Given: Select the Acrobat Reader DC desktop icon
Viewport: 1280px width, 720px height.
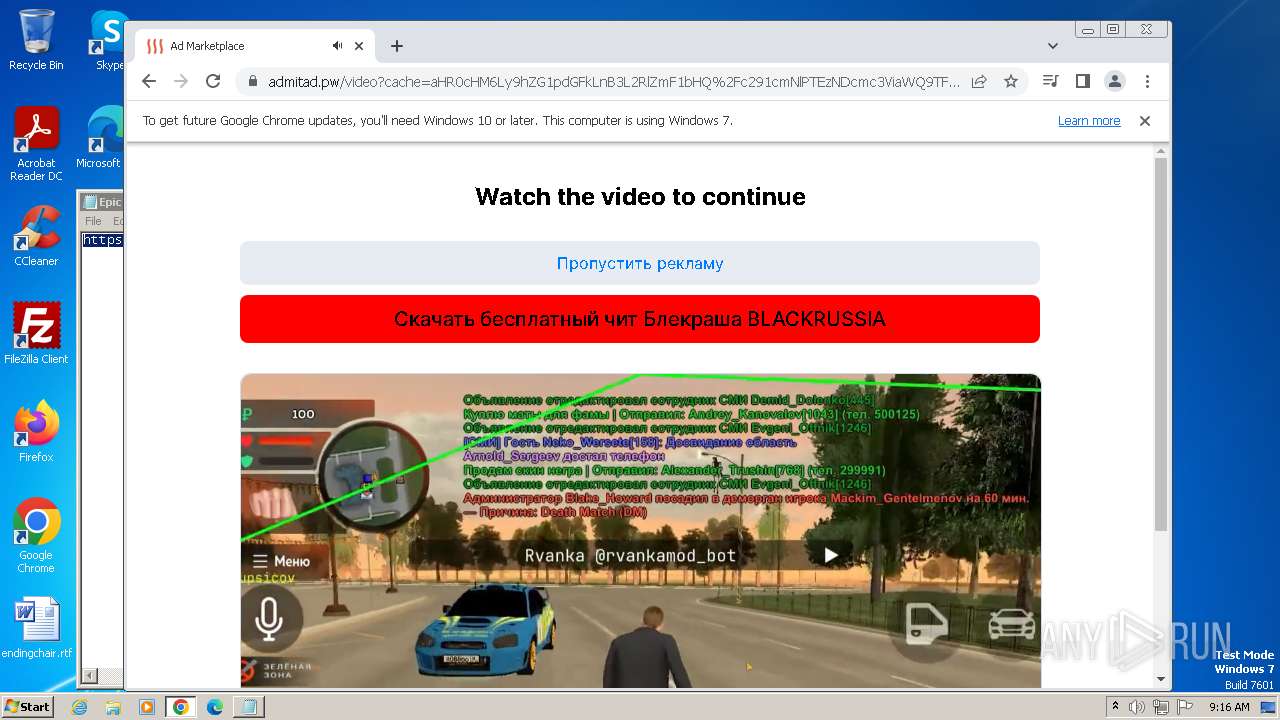Looking at the screenshot, I should (x=36, y=145).
